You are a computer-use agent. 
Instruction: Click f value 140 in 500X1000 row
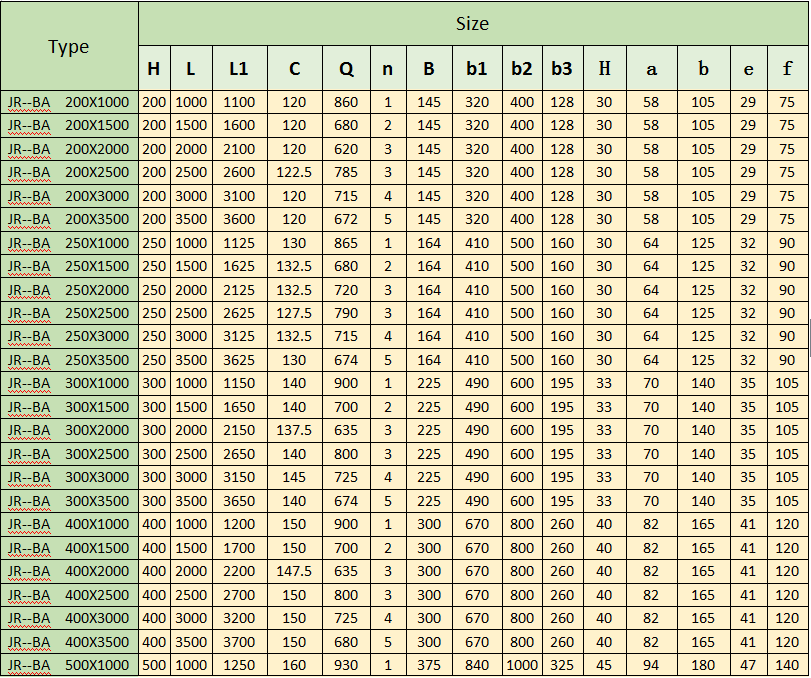pos(788,665)
